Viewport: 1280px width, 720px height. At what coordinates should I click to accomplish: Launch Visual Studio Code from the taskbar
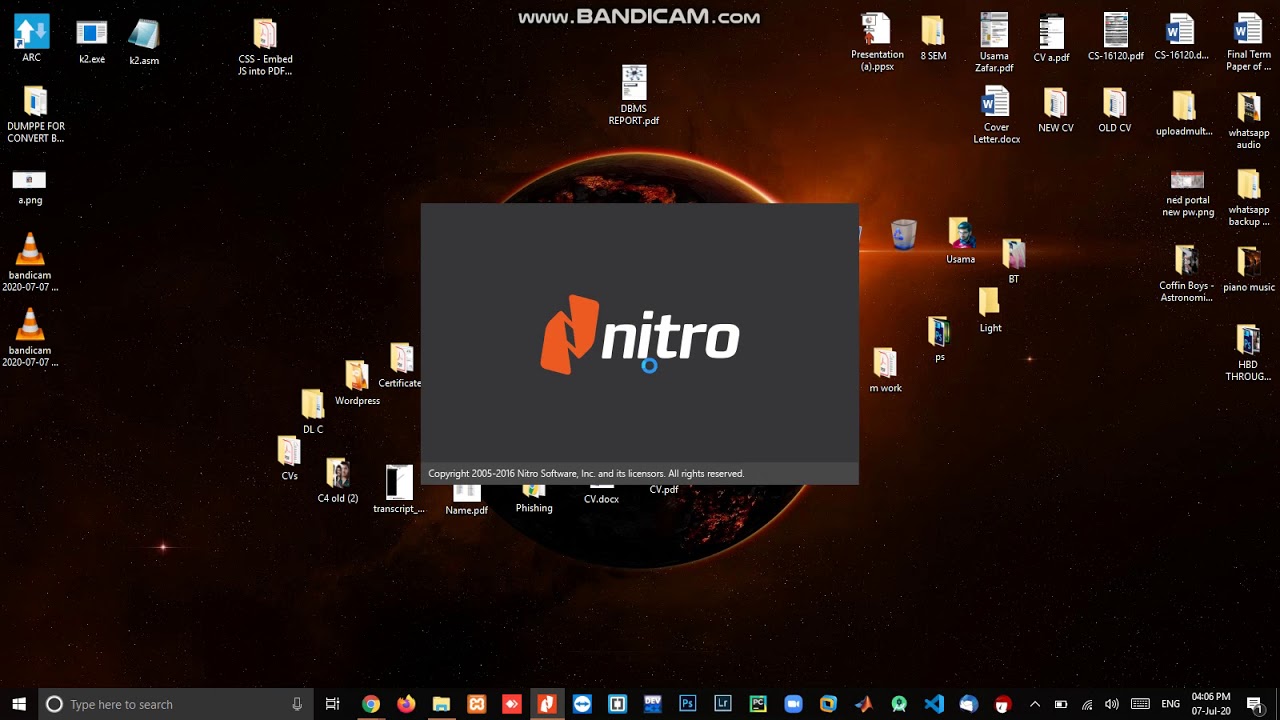(934, 704)
